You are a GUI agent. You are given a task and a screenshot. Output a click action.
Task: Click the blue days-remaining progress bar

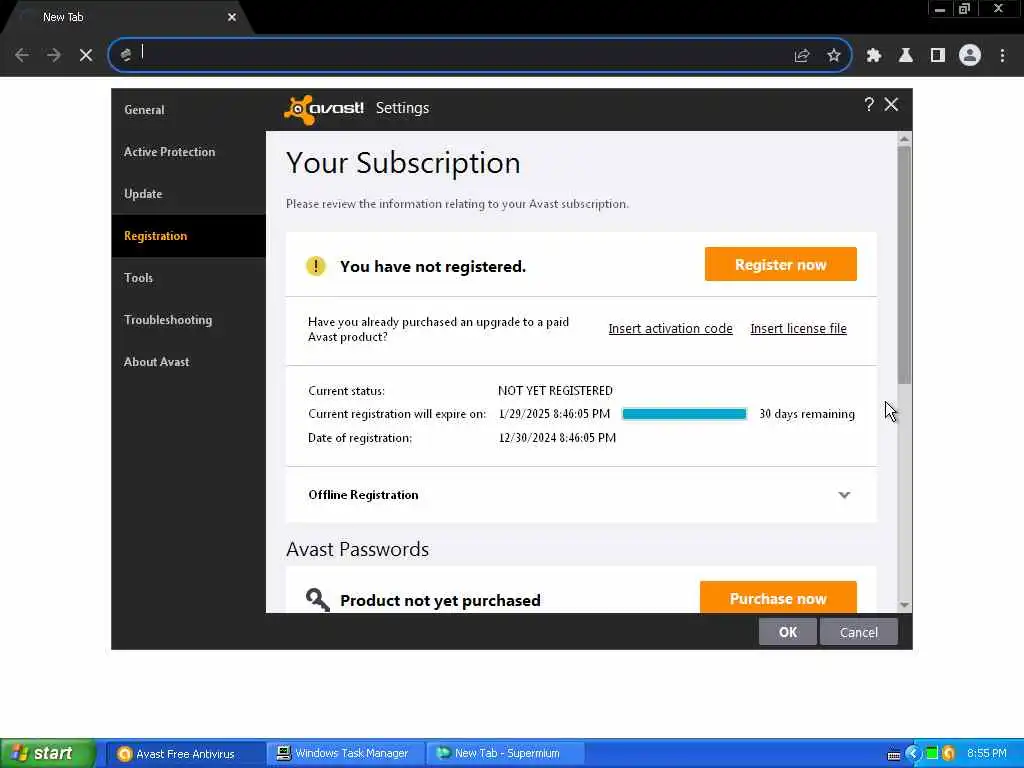pos(684,414)
